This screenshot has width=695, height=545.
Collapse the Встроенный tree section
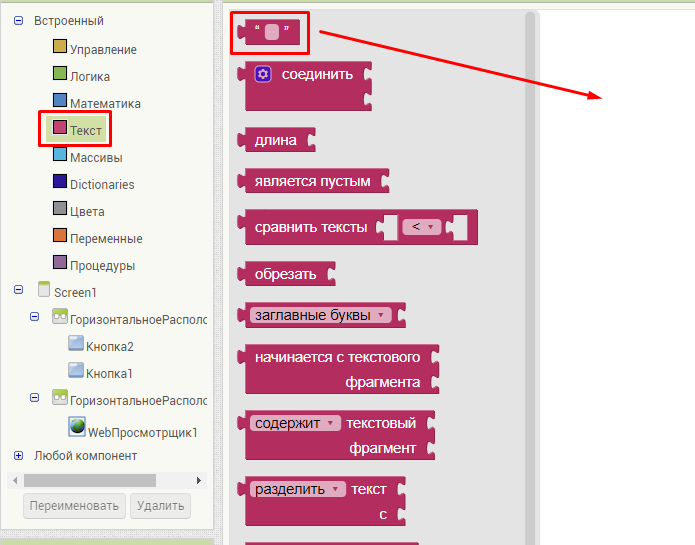click(x=19, y=20)
